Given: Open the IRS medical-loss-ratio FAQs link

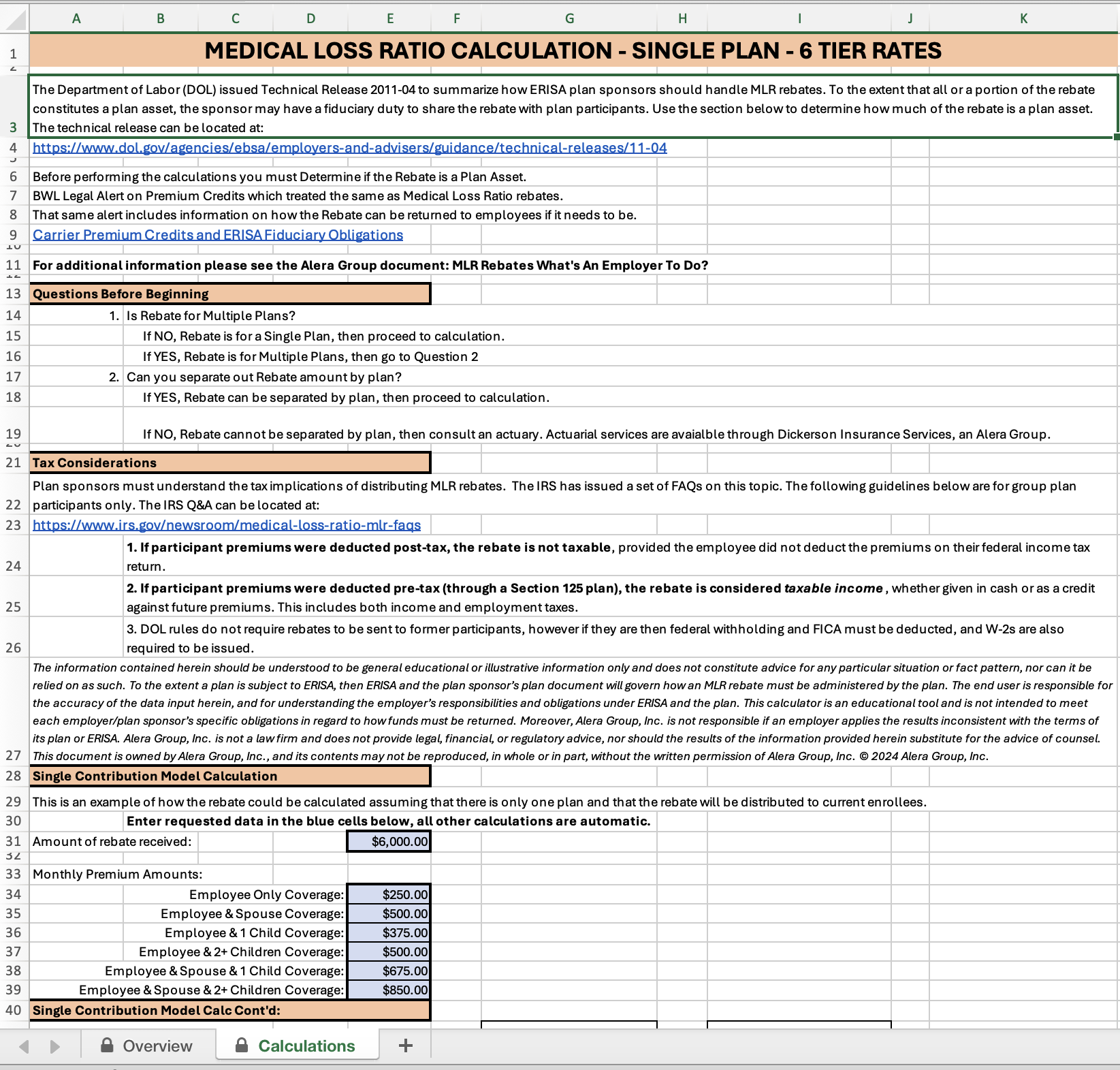Looking at the screenshot, I should coord(227,525).
